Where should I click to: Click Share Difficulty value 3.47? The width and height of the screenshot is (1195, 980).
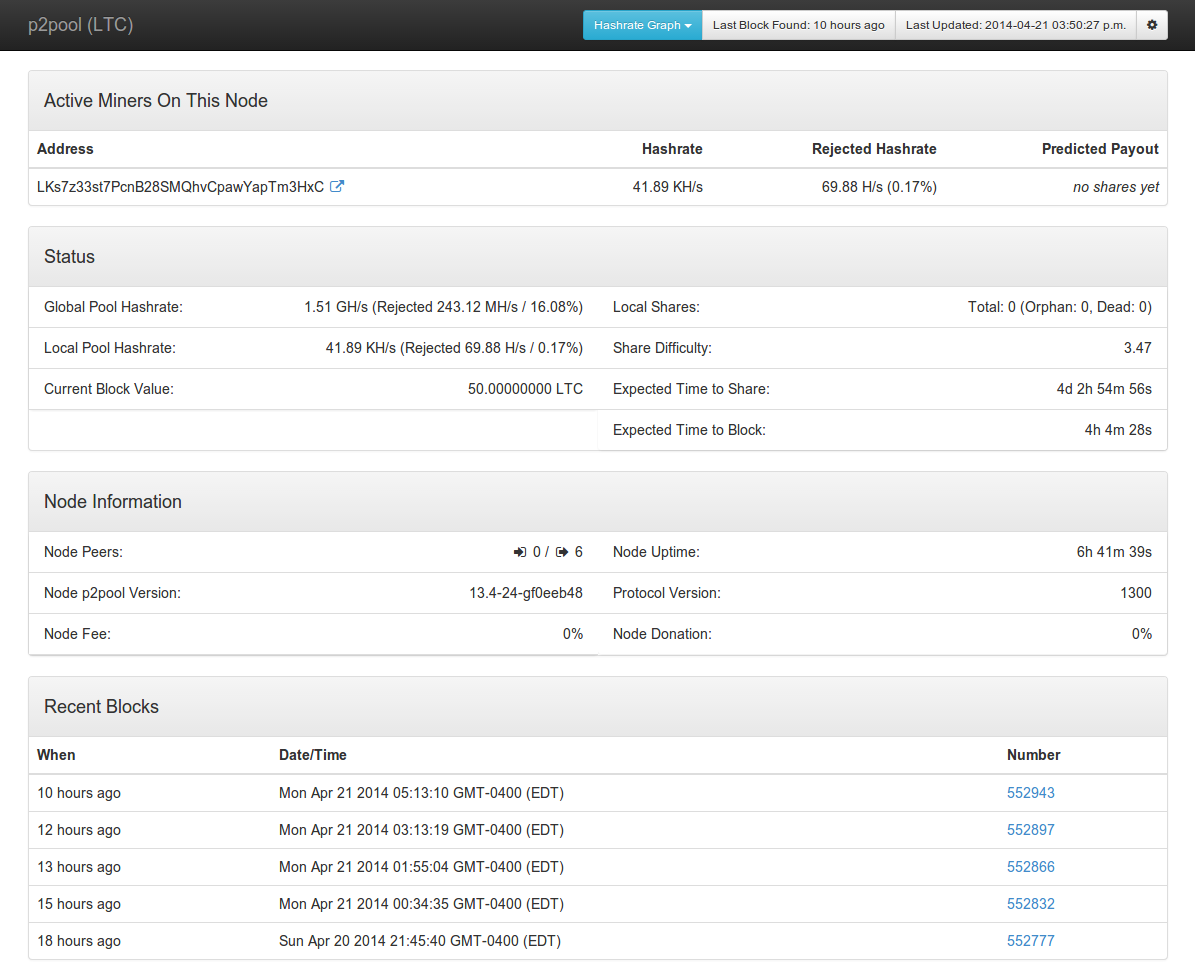click(1138, 348)
